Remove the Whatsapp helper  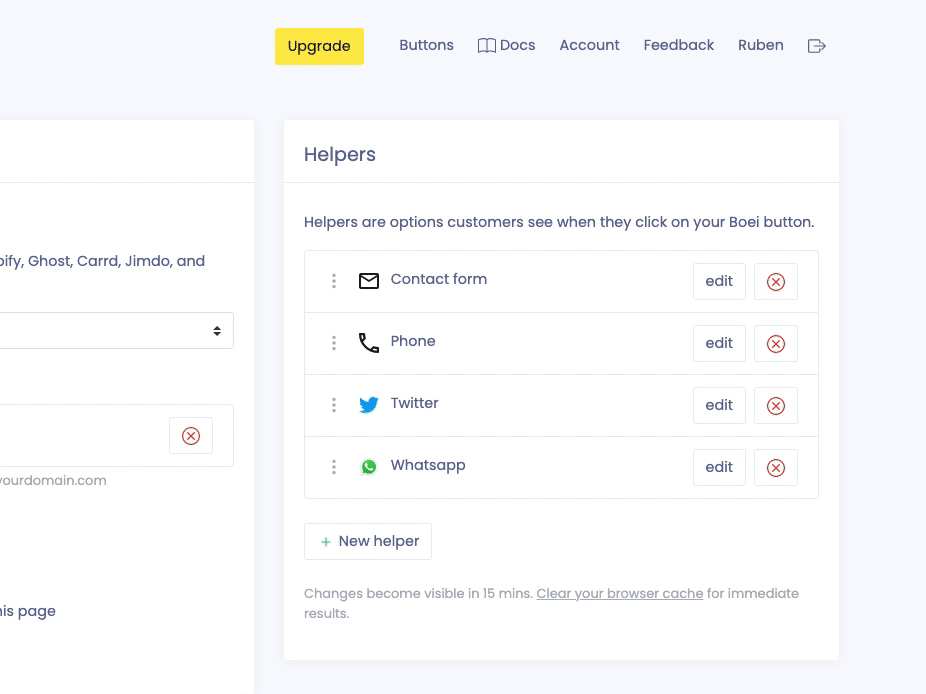pyautogui.click(x=775, y=468)
